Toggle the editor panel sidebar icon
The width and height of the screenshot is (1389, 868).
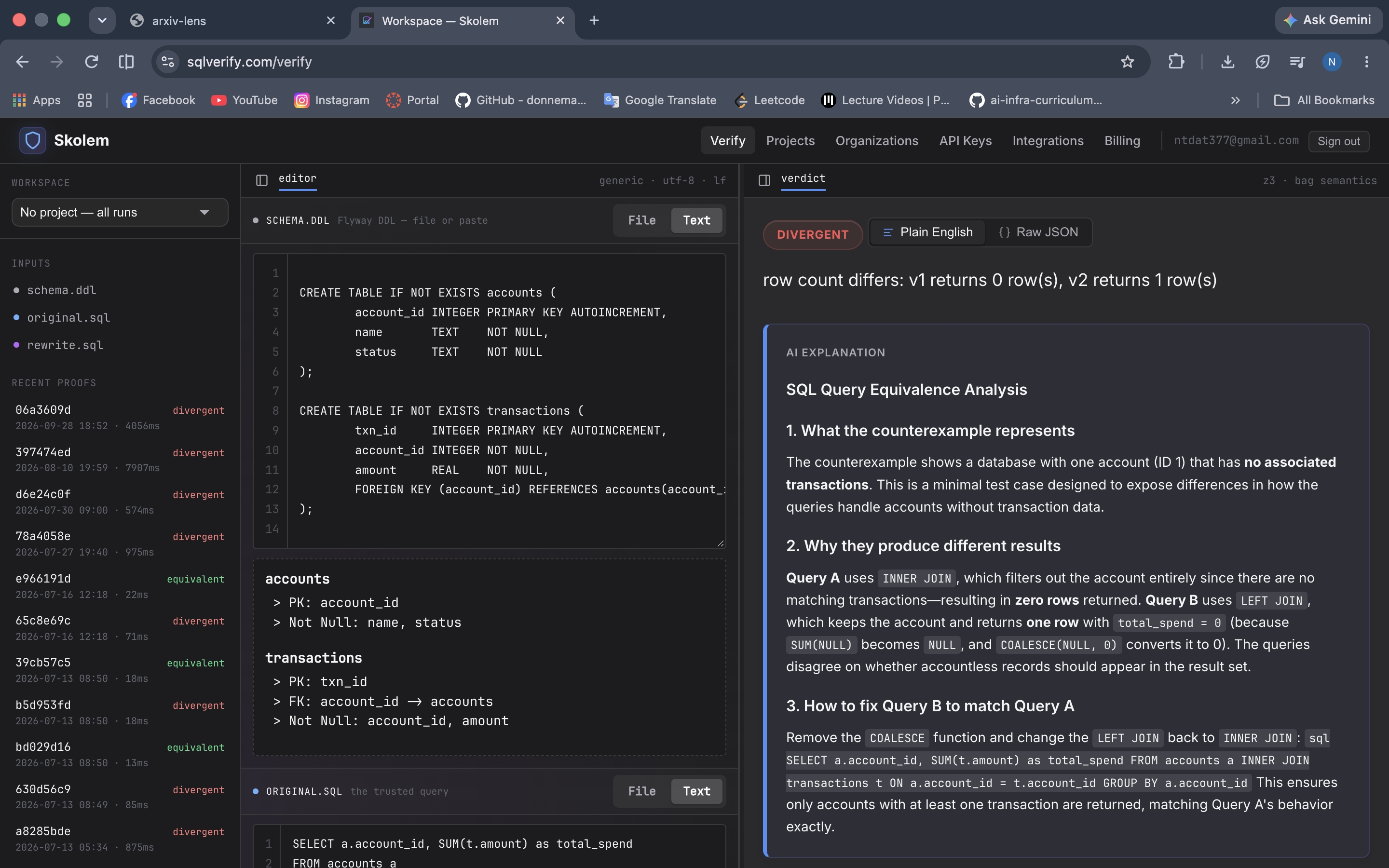tap(262, 180)
